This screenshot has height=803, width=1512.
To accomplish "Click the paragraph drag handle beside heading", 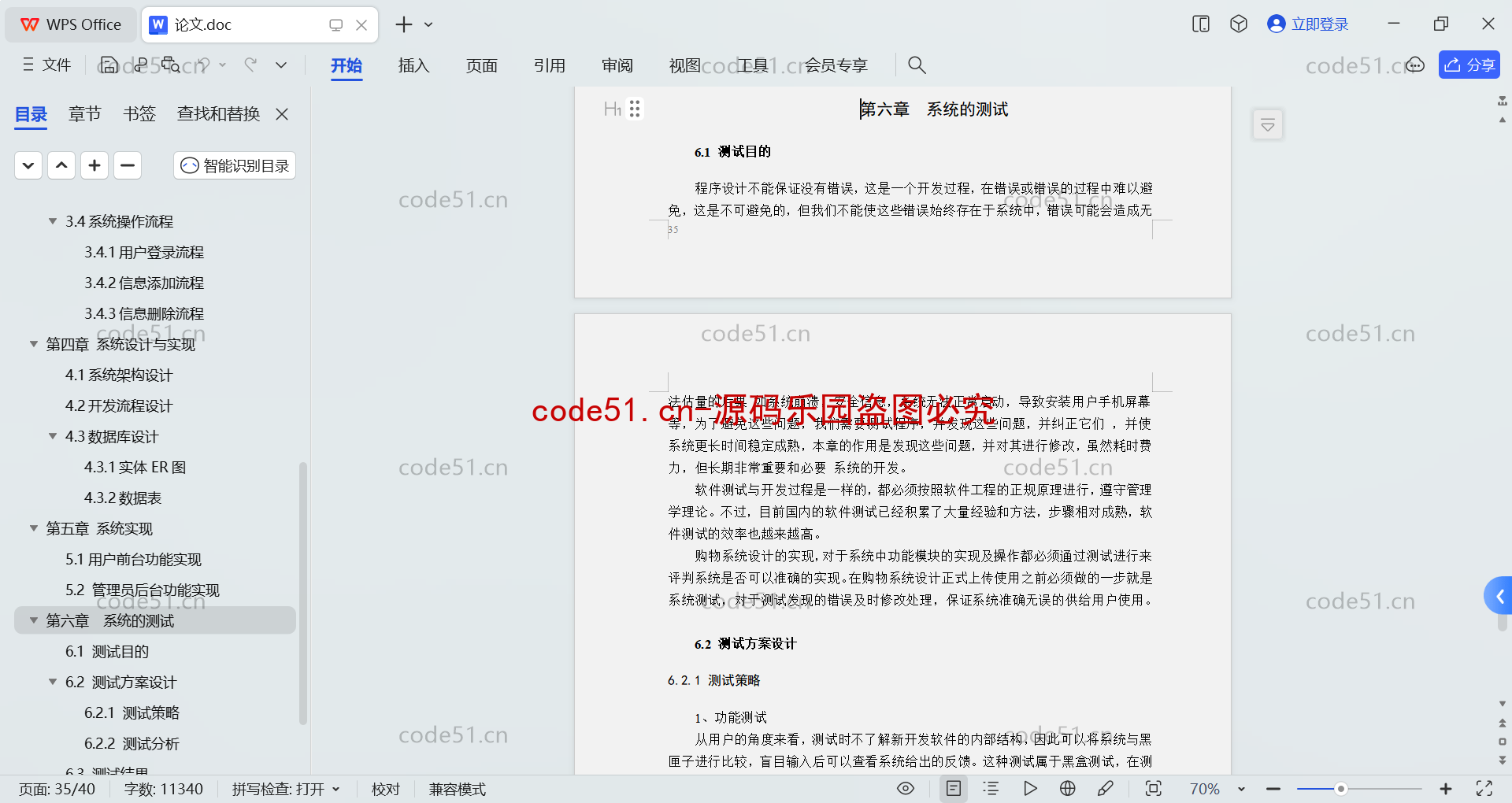I will 635,109.
